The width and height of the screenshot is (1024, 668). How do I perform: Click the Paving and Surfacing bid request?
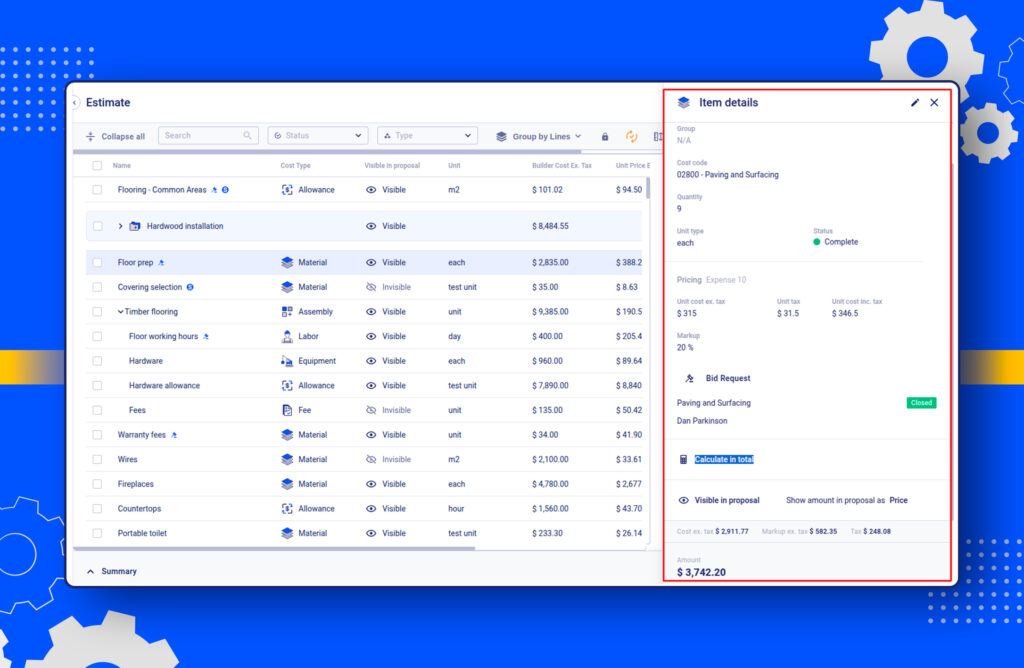[x=714, y=403]
